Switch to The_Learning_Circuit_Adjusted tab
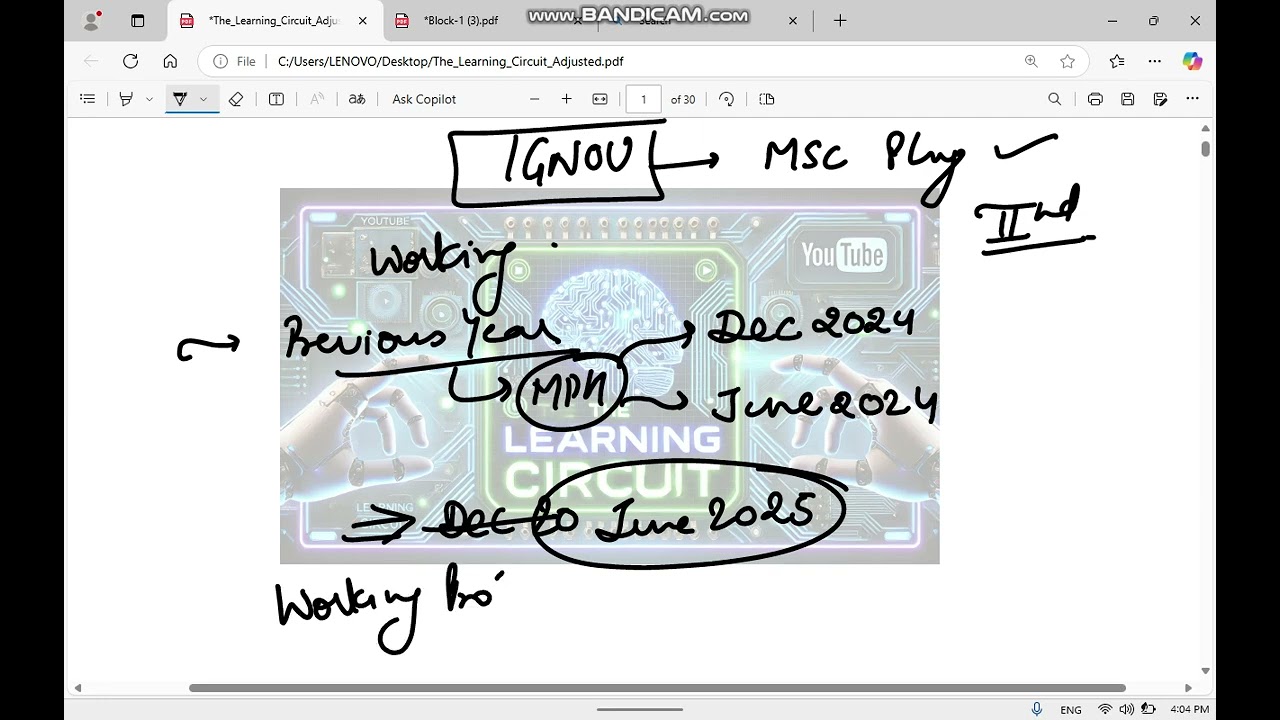The height and width of the screenshot is (720, 1280). point(273,20)
